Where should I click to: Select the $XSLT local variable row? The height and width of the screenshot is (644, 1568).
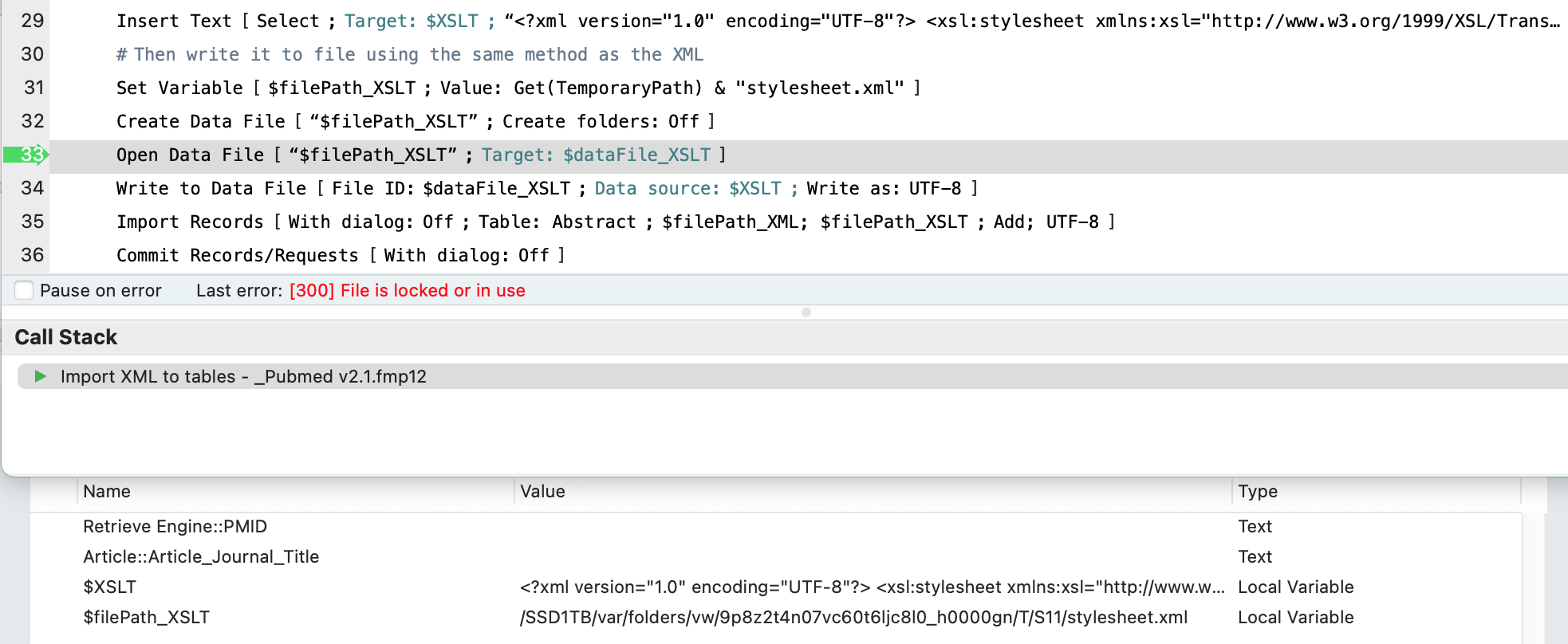[x=776, y=587]
